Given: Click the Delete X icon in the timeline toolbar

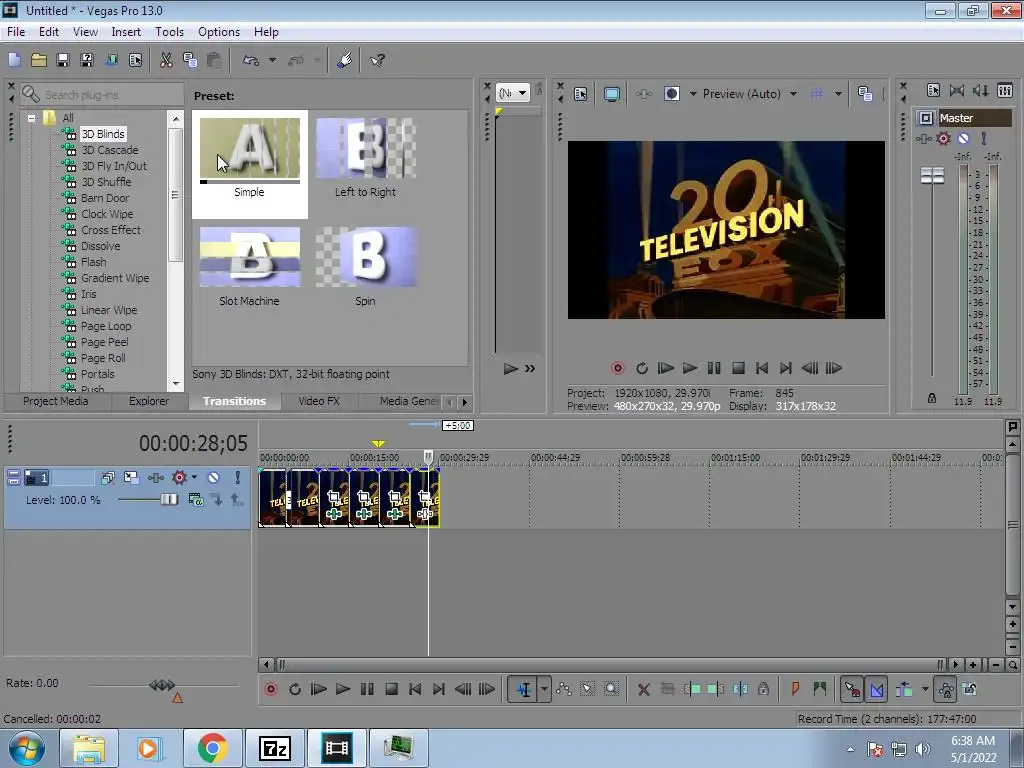Looking at the screenshot, I should 643,689.
